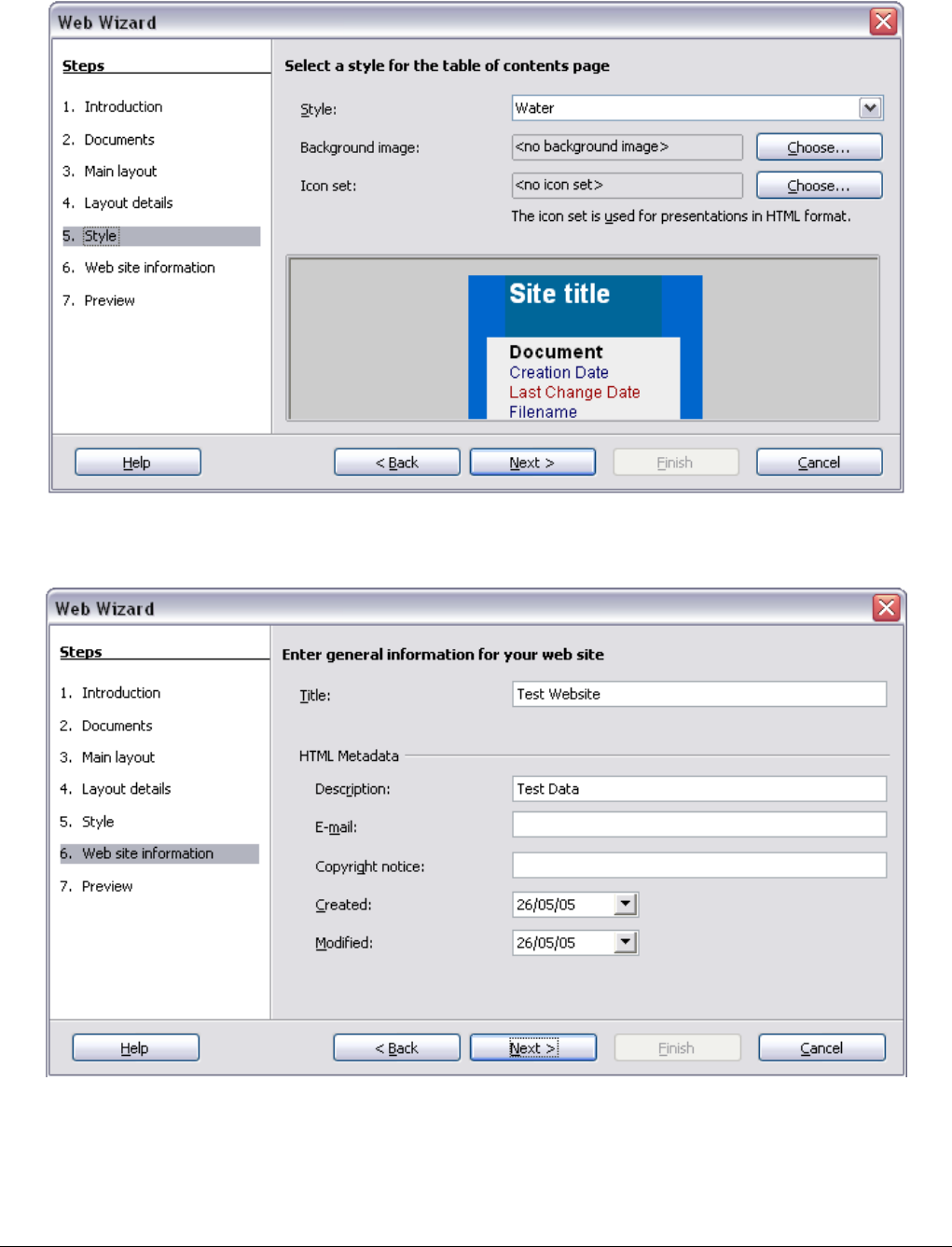Select the no icon set field

627,185
